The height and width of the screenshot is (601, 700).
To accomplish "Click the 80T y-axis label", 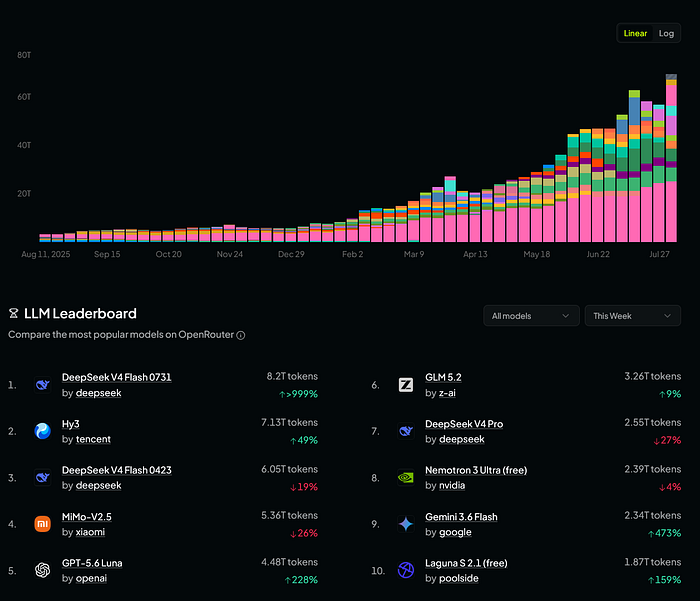I will point(24,55).
